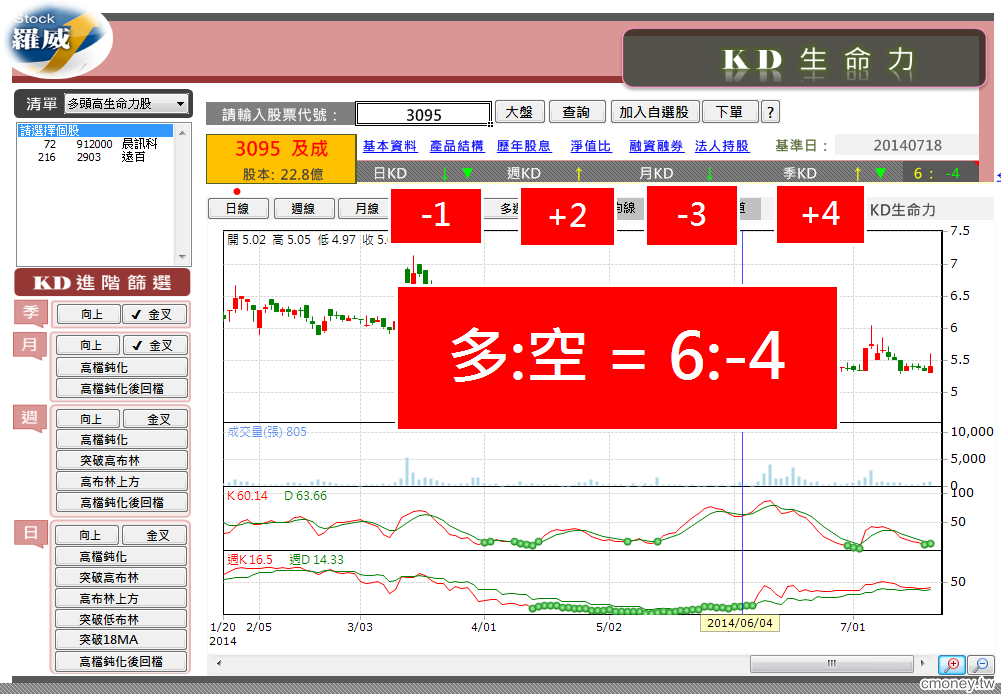This screenshot has height=694, width=1001.
Task: Toggle 日 突破低布林 filter
Action: [121, 619]
